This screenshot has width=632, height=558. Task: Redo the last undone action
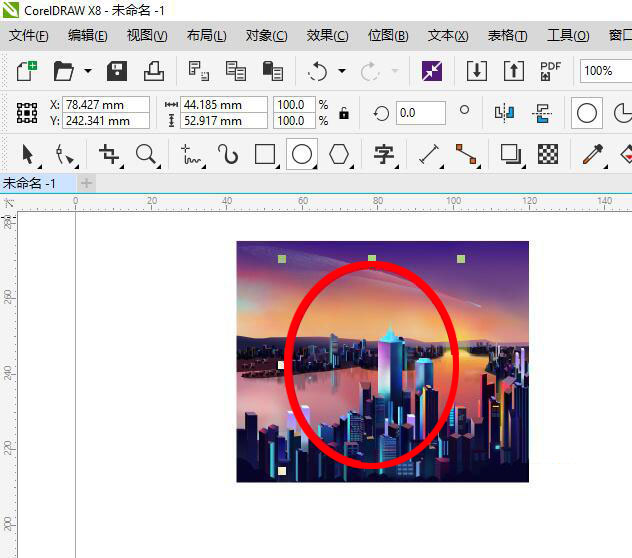(370, 71)
